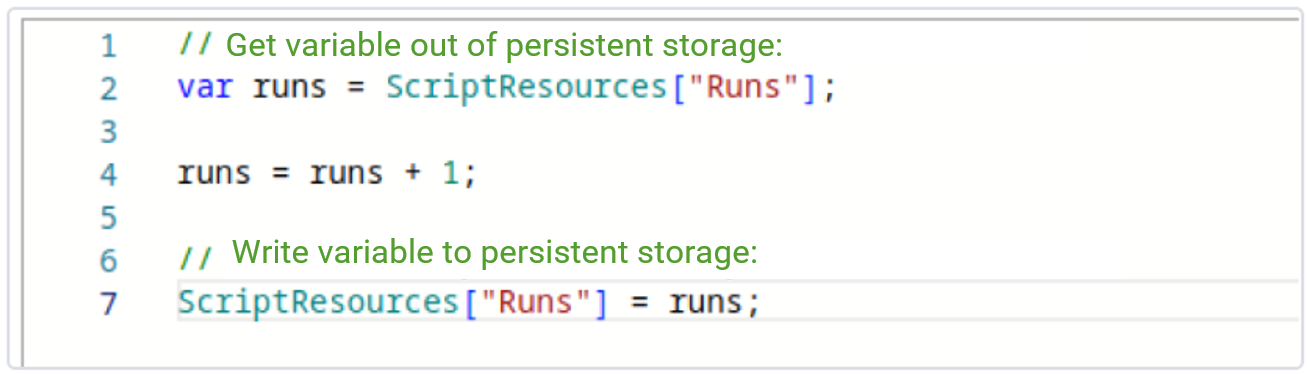Viewport: 1307px width, 374px height.
Task: Click line number 1 in gutter
Action: point(109,46)
